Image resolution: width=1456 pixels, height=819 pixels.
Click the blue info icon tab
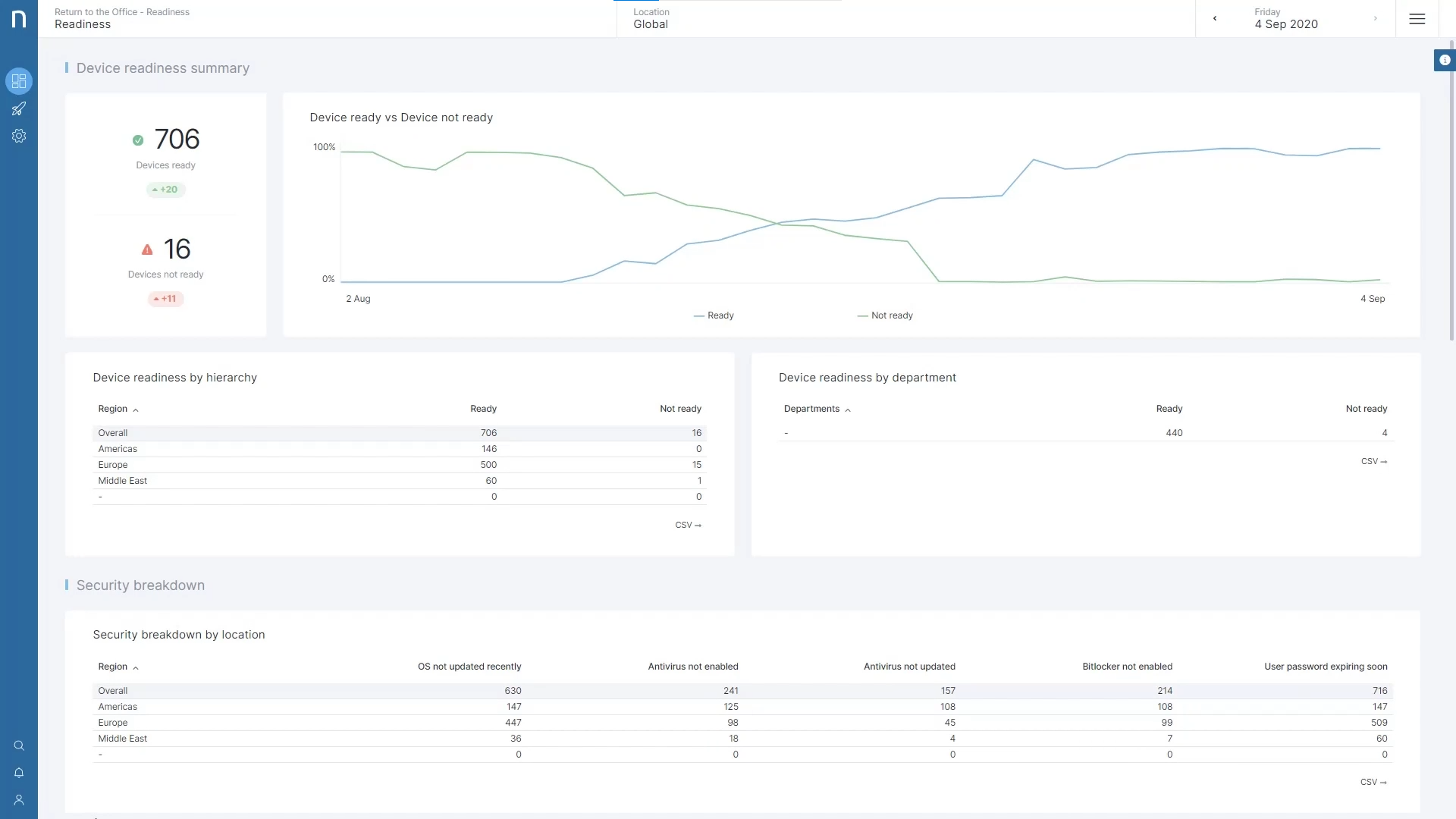pos(1445,60)
